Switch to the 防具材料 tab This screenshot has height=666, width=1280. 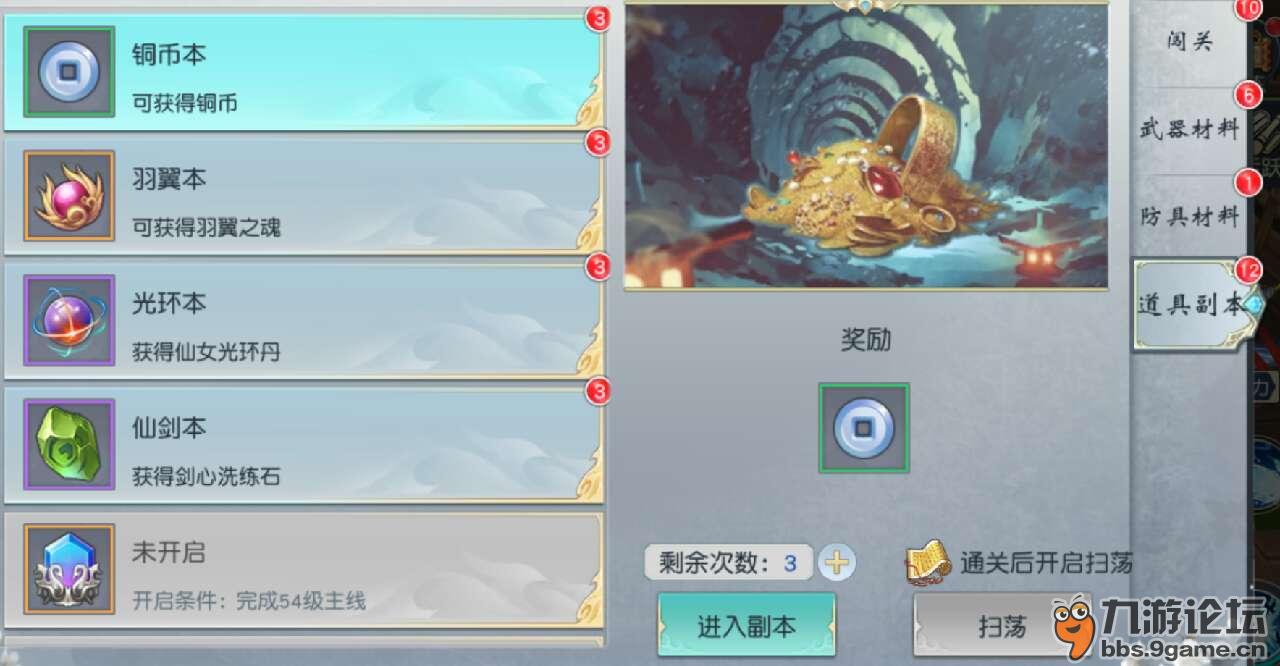(1190, 216)
